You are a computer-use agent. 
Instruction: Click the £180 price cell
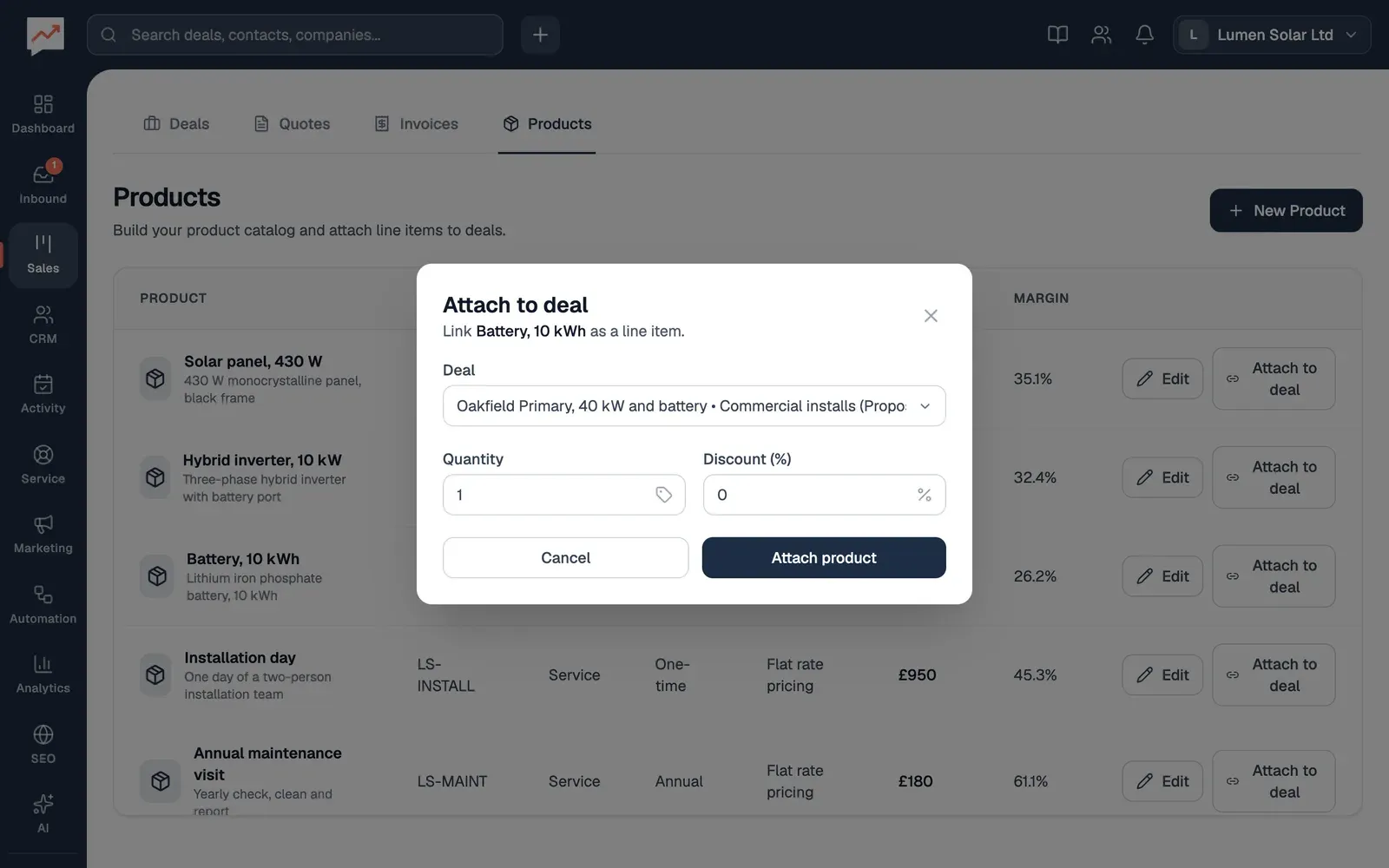click(915, 781)
